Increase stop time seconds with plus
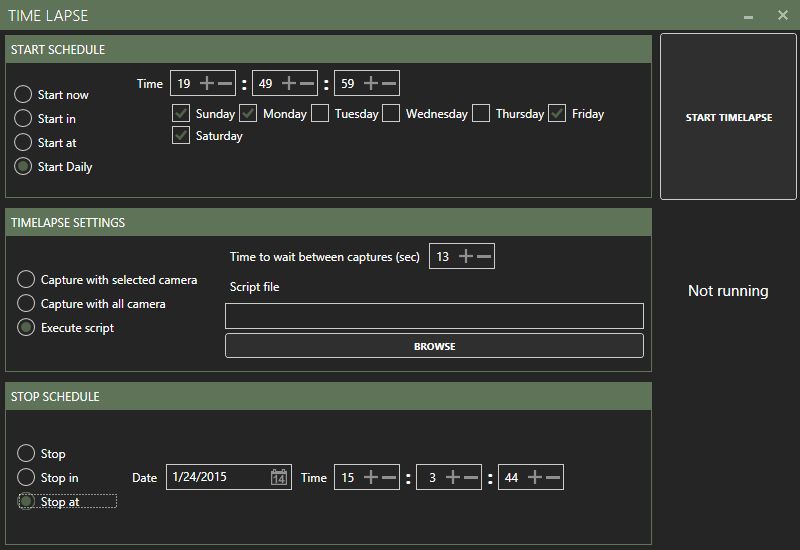The height and width of the screenshot is (550, 800). point(535,477)
